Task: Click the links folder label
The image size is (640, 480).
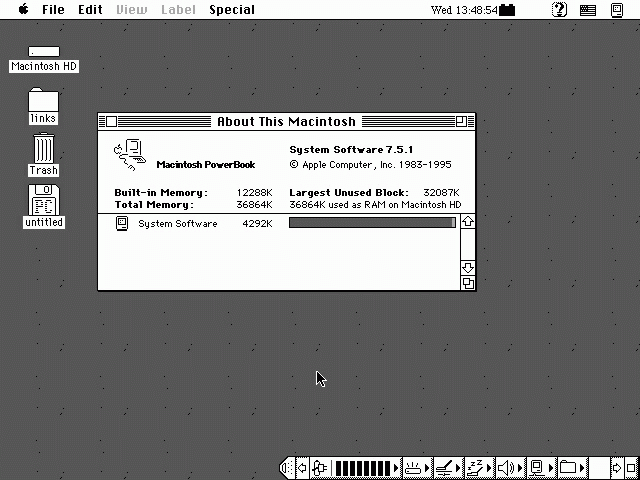Action: [x=43, y=118]
